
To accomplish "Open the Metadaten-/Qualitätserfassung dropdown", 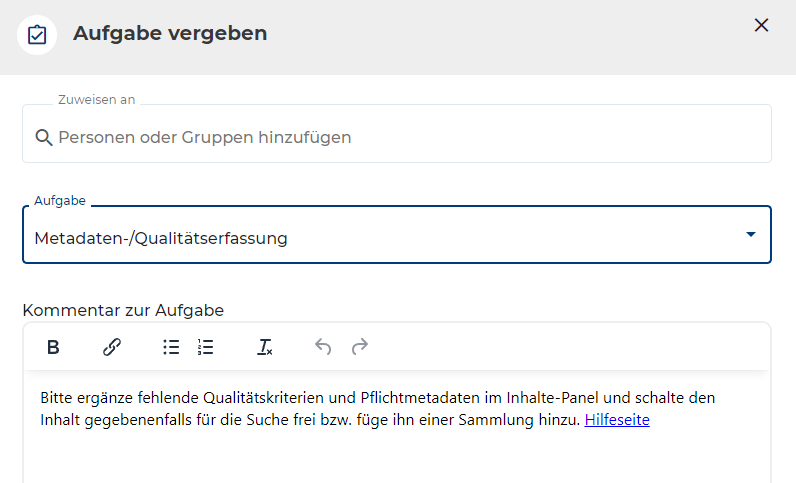I will click(x=380, y=238).
